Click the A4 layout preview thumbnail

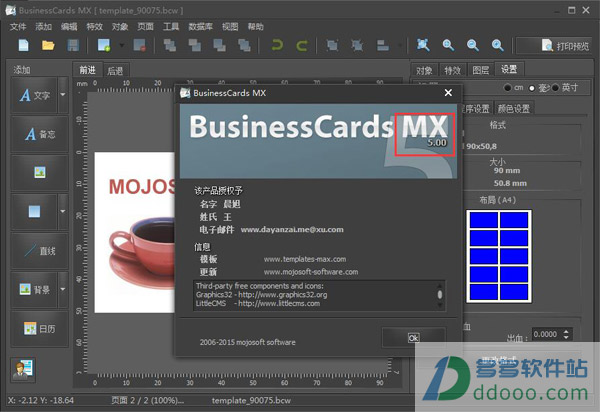point(499,256)
